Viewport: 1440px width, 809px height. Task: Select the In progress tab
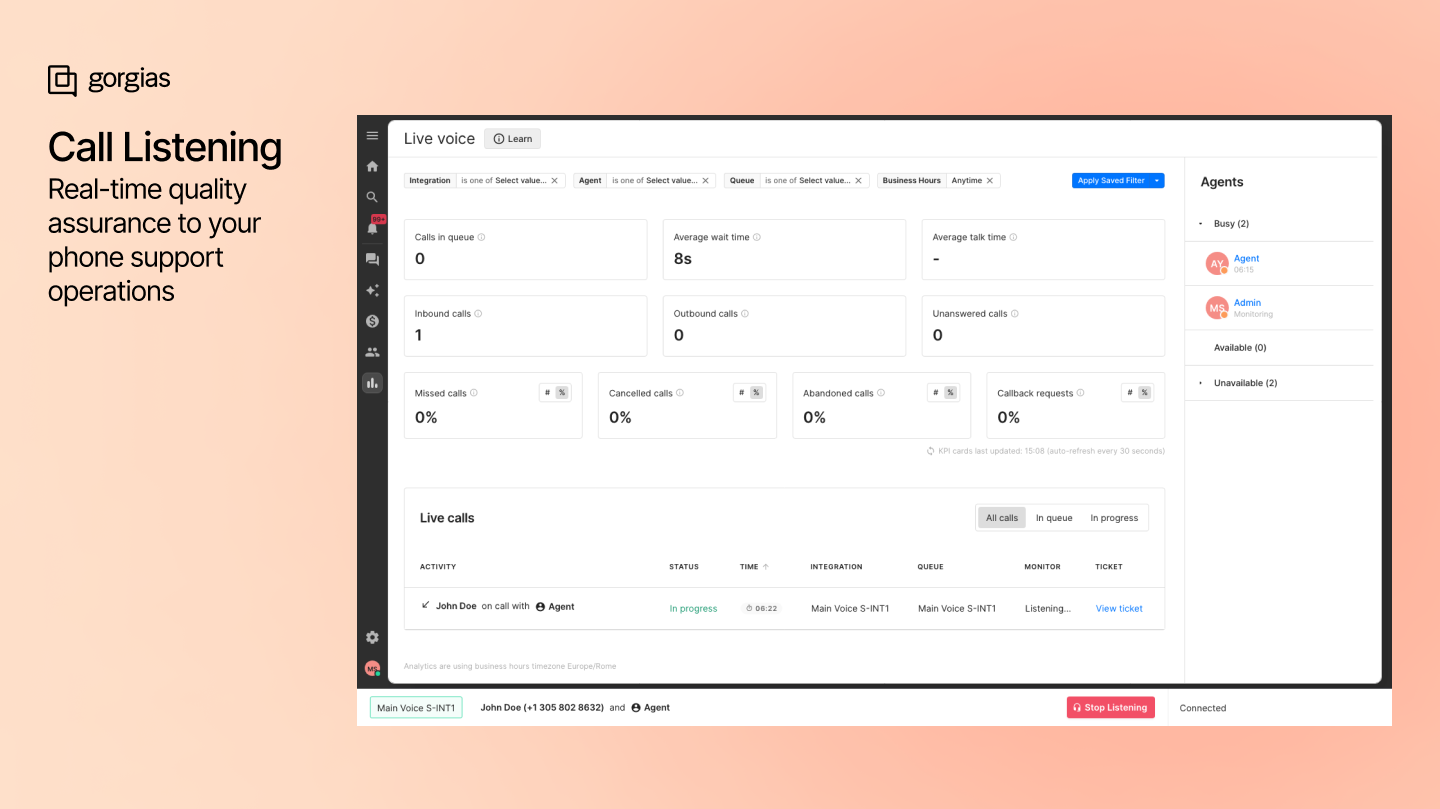1113,518
